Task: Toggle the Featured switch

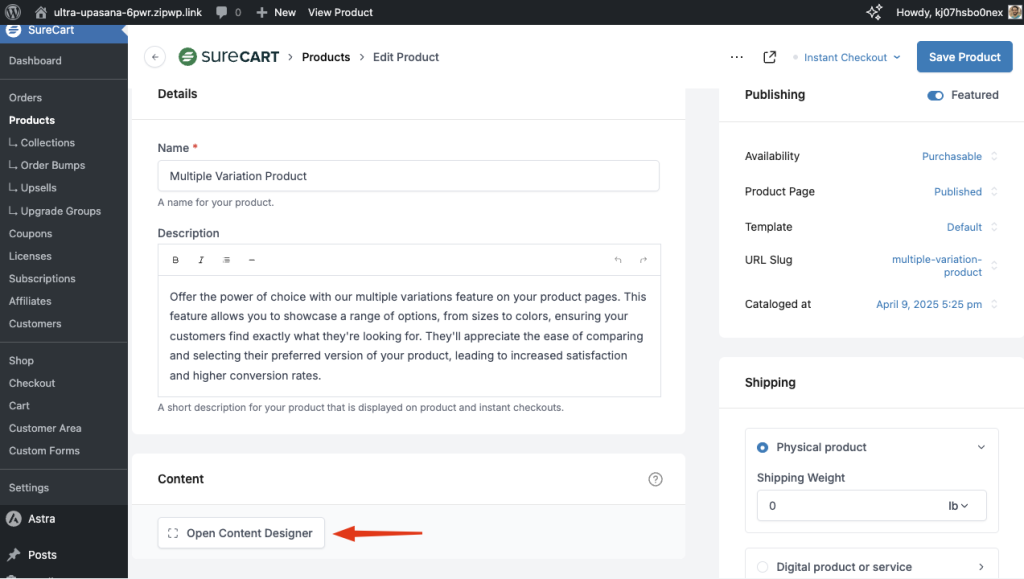Action: [935, 95]
